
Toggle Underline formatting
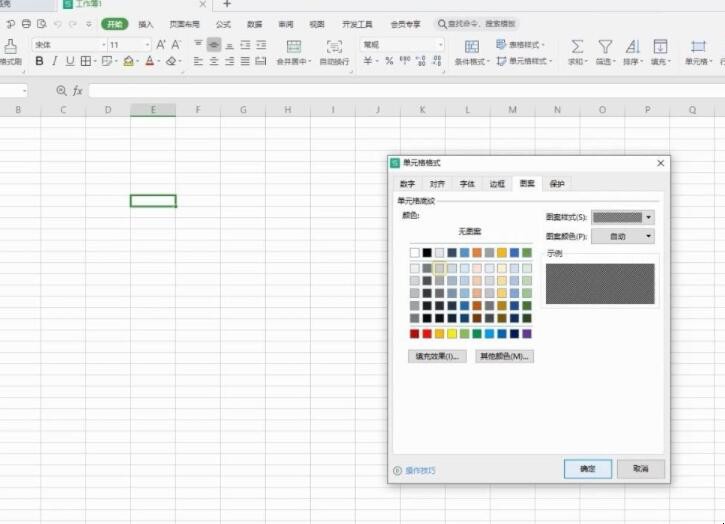(x=70, y=61)
